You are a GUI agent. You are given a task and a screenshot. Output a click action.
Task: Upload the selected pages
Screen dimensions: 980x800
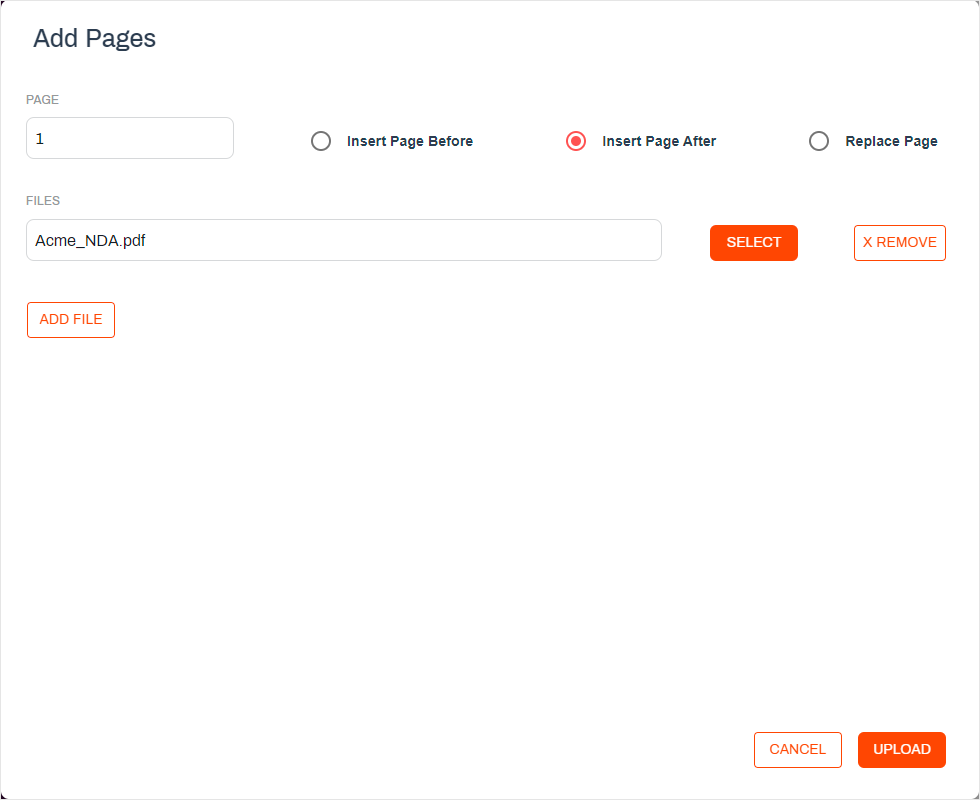pos(902,749)
